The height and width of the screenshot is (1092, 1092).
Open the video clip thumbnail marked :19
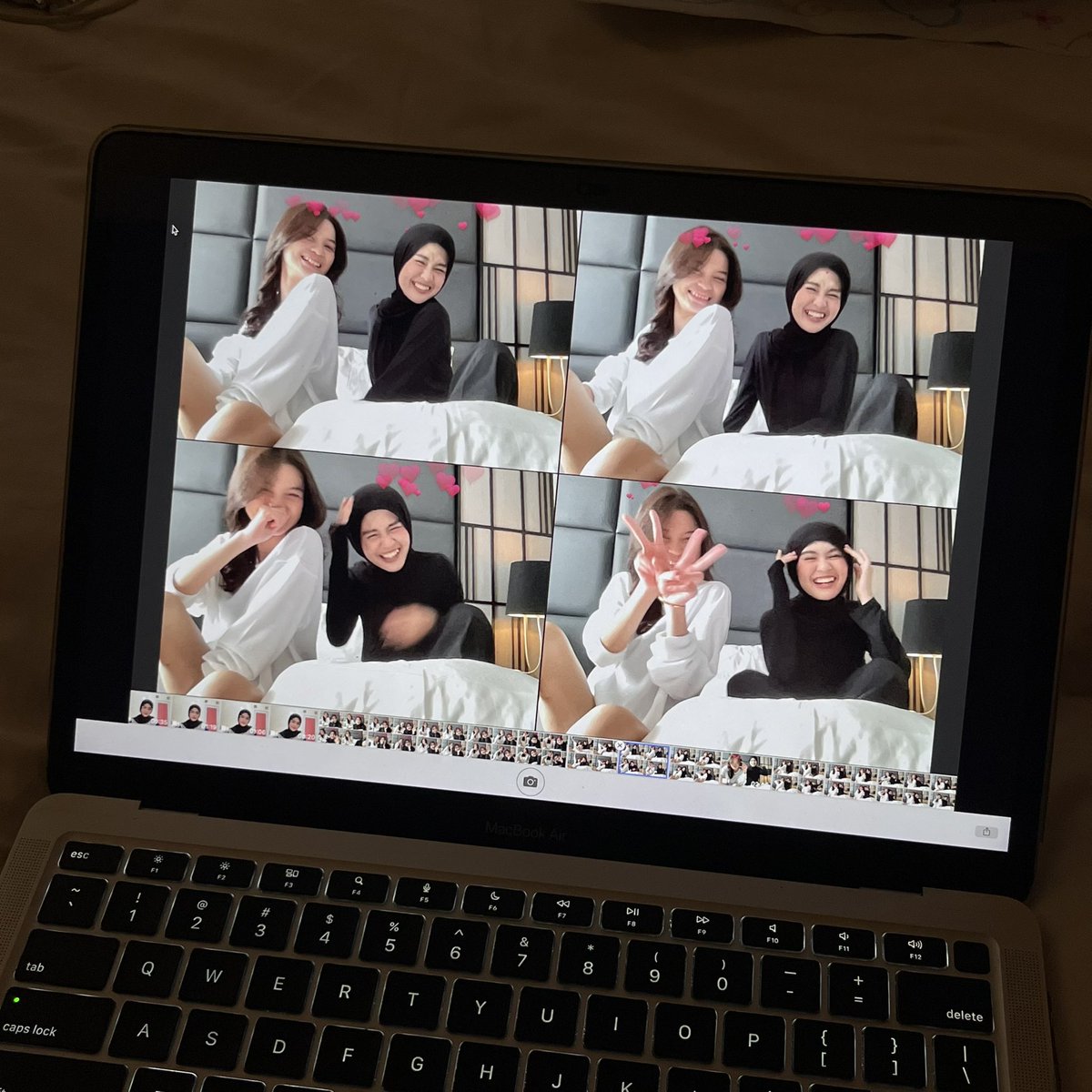tap(197, 714)
